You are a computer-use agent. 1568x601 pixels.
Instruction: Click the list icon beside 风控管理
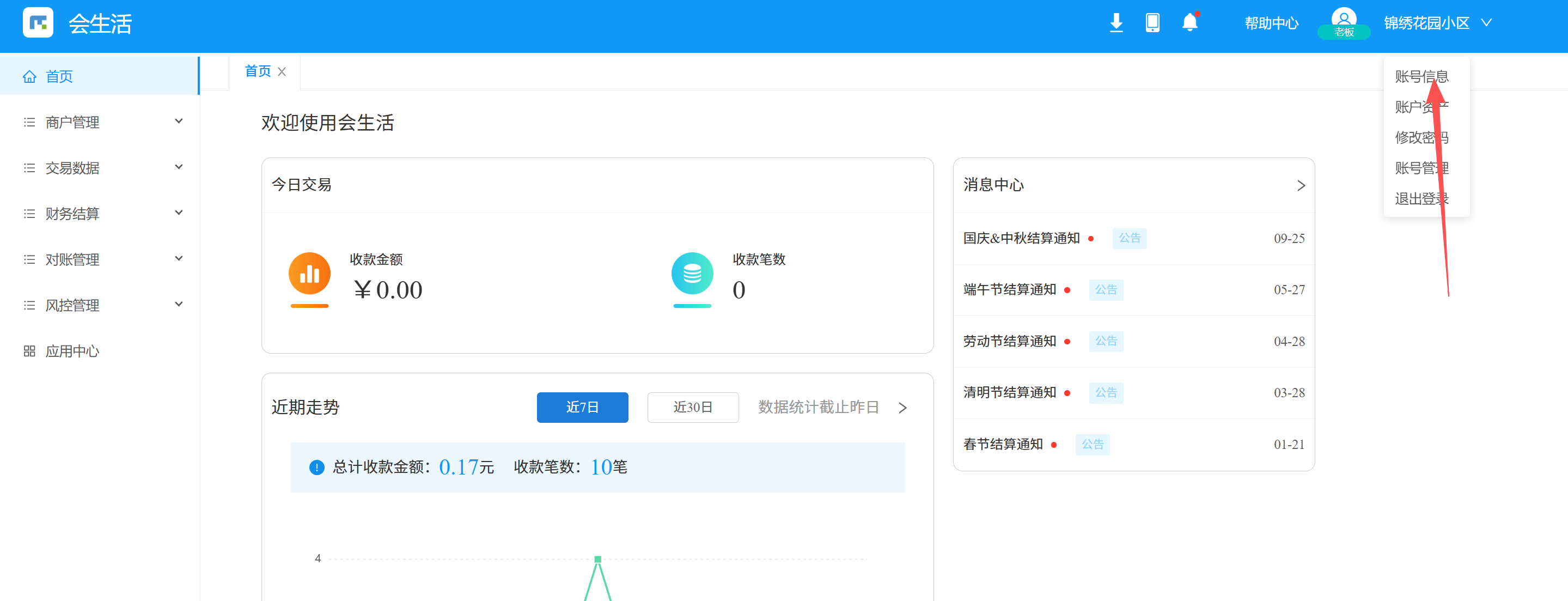(29, 305)
